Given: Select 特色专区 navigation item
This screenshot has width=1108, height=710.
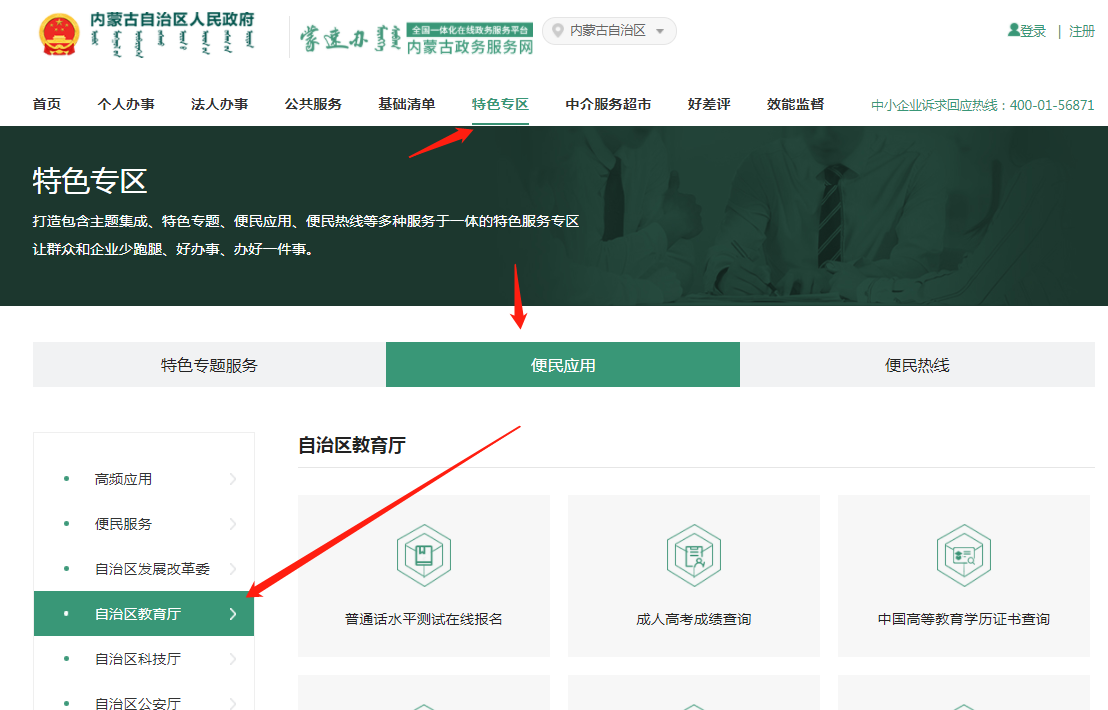Looking at the screenshot, I should 500,104.
